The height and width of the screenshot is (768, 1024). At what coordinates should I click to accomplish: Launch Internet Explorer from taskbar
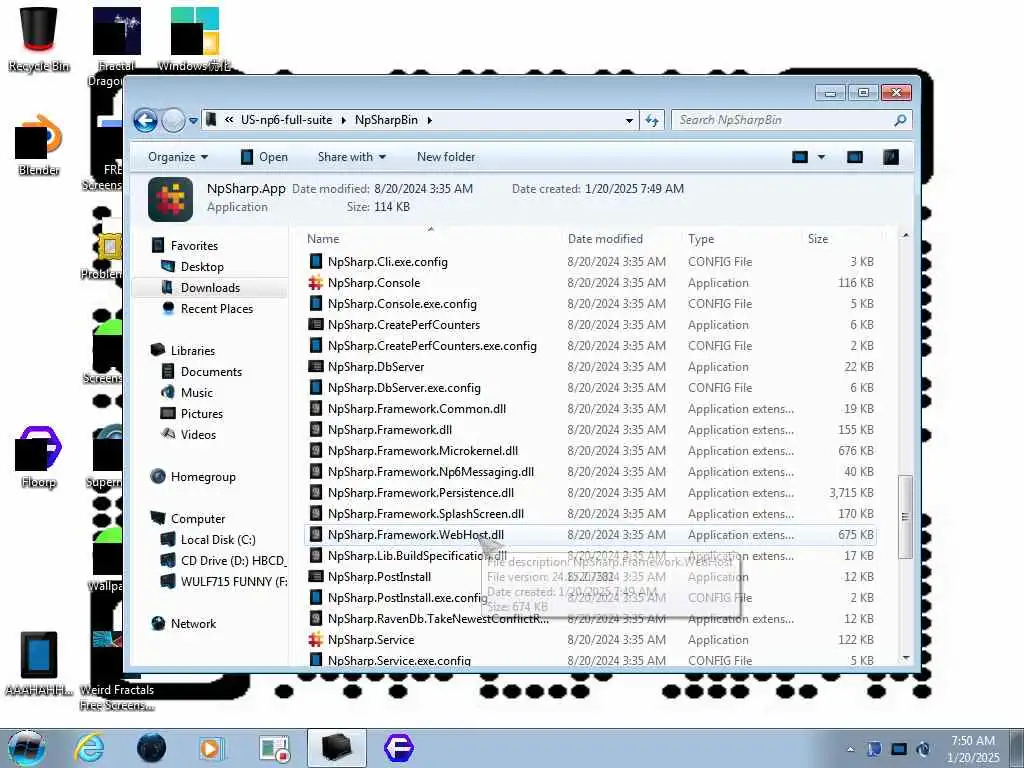tap(89, 748)
